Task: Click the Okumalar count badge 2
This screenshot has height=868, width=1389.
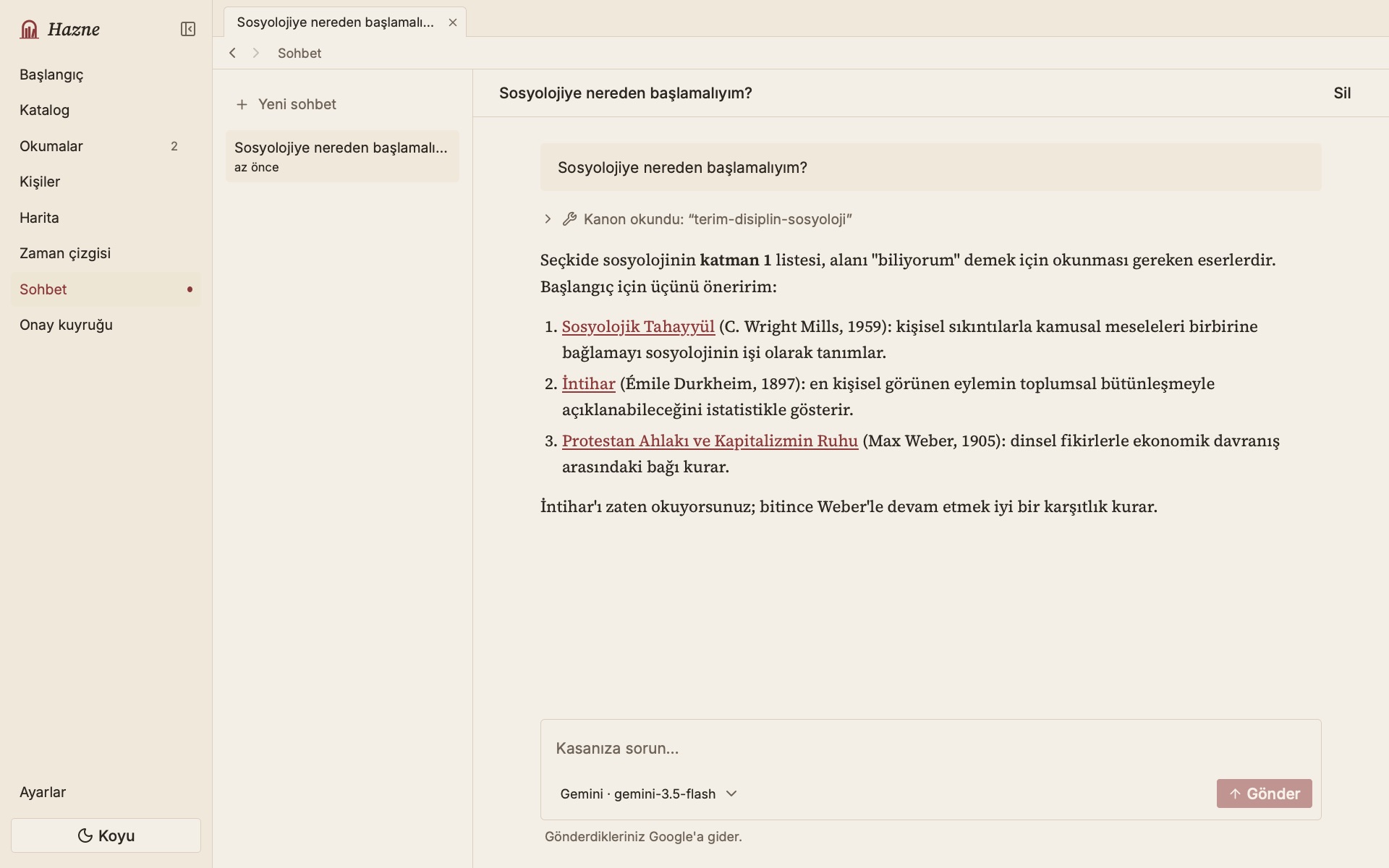Action: tap(174, 146)
